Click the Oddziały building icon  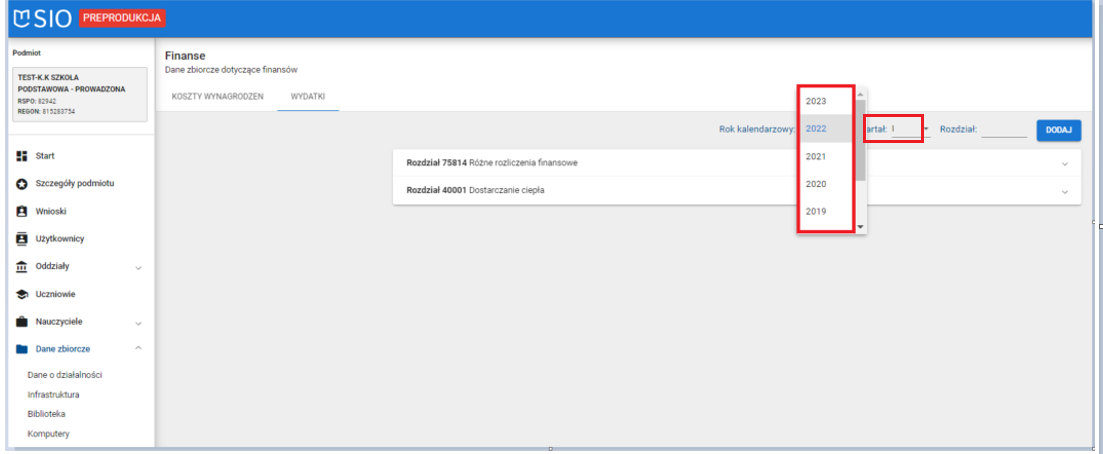(20, 267)
